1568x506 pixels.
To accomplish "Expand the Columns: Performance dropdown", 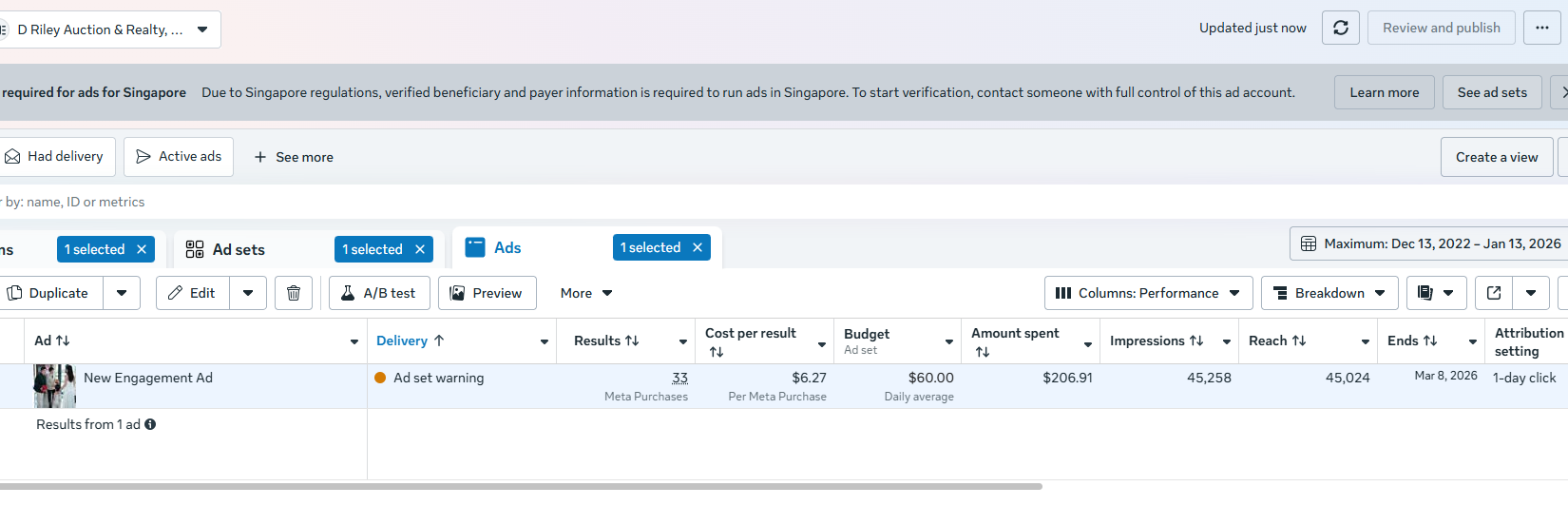I will pos(1148,293).
